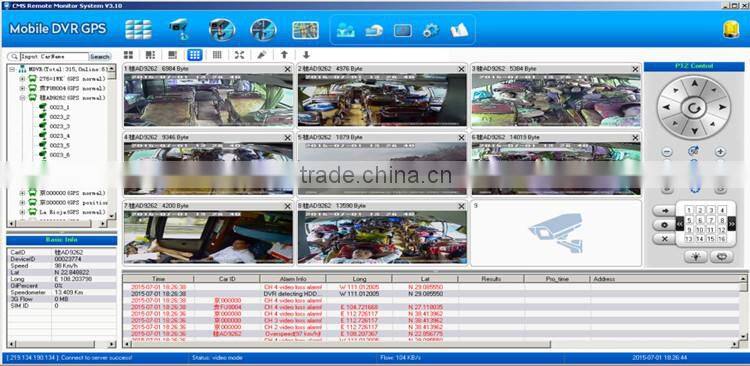Select preset number 1 in PTZ grid
The height and width of the screenshot is (366, 750).
(689, 210)
